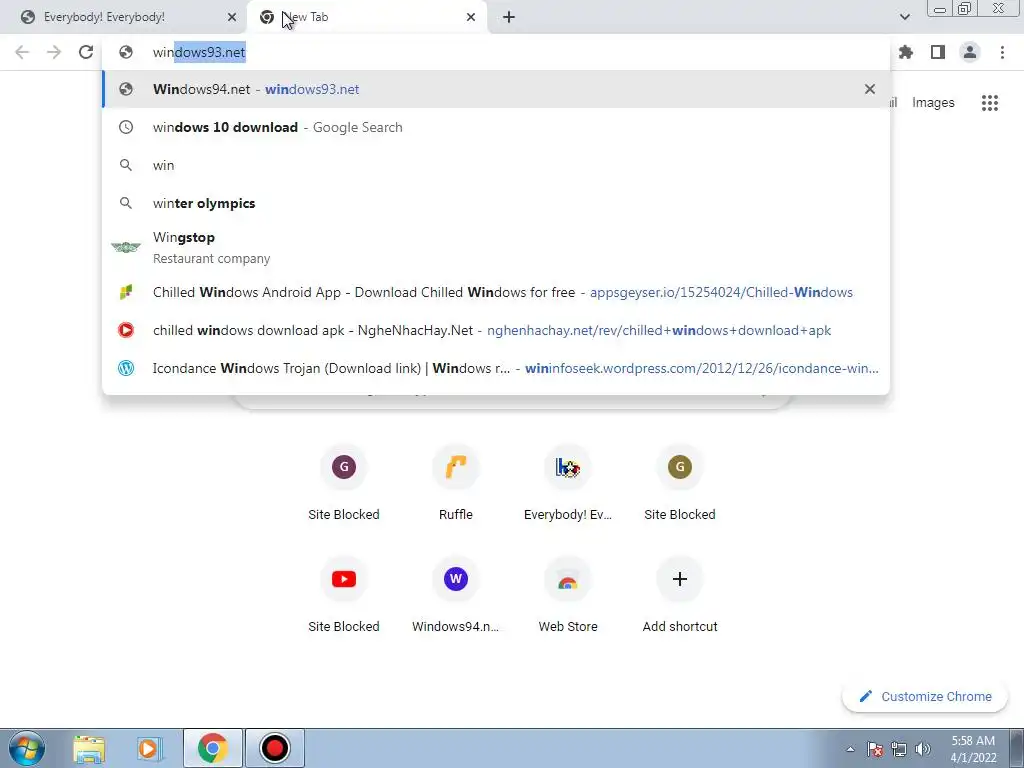Open the profile avatar icon
1024x768 pixels.
(x=970, y=52)
